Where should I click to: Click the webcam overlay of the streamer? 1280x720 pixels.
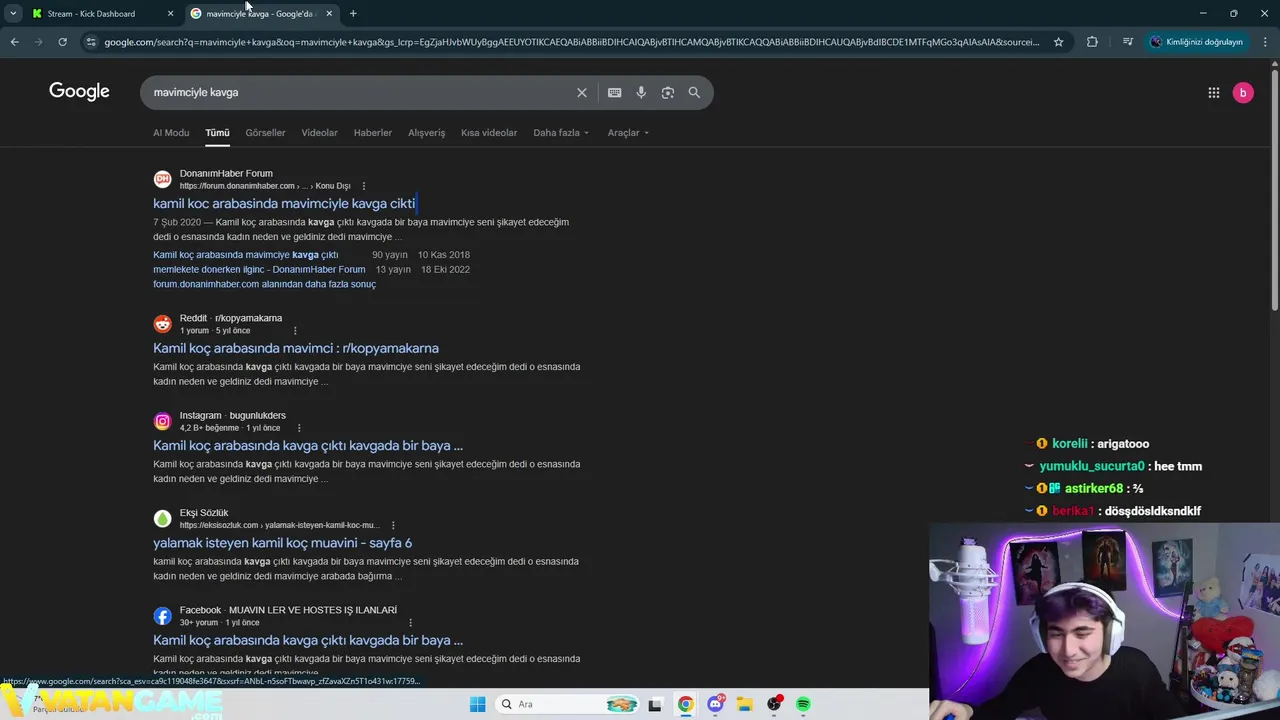(1104, 622)
